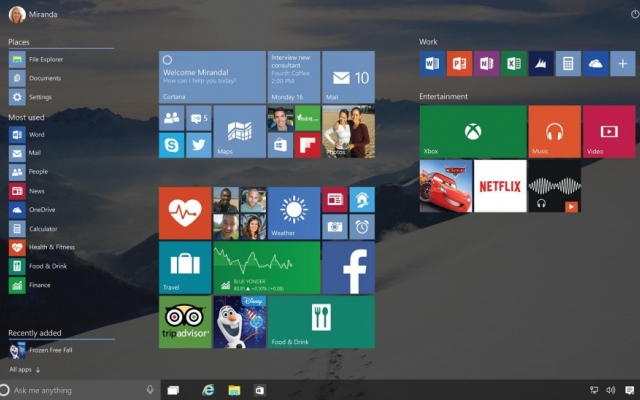The width and height of the screenshot is (640, 400).
Task: Open the Alarms clock tile
Action: (362, 227)
